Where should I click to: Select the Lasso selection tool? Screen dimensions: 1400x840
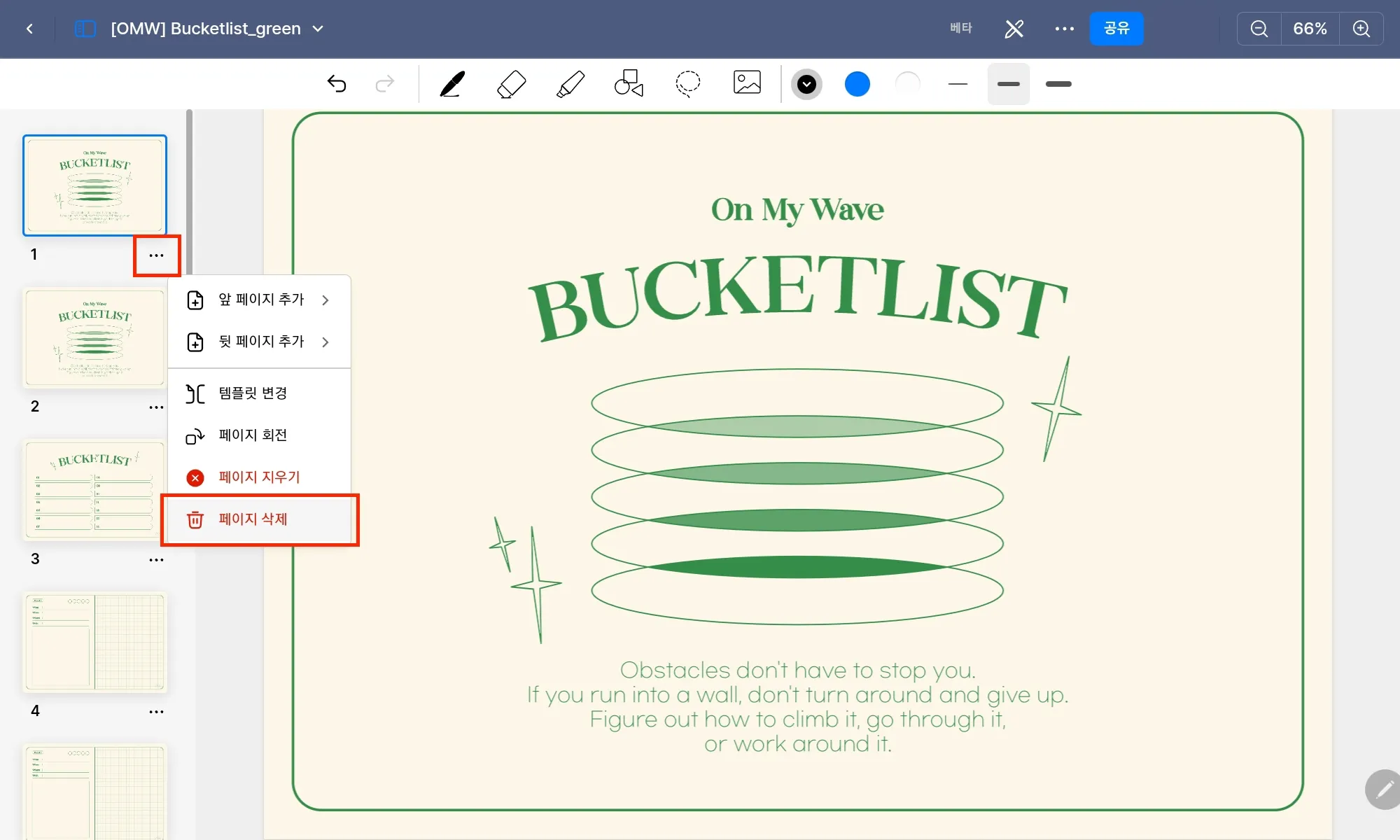[687, 83]
